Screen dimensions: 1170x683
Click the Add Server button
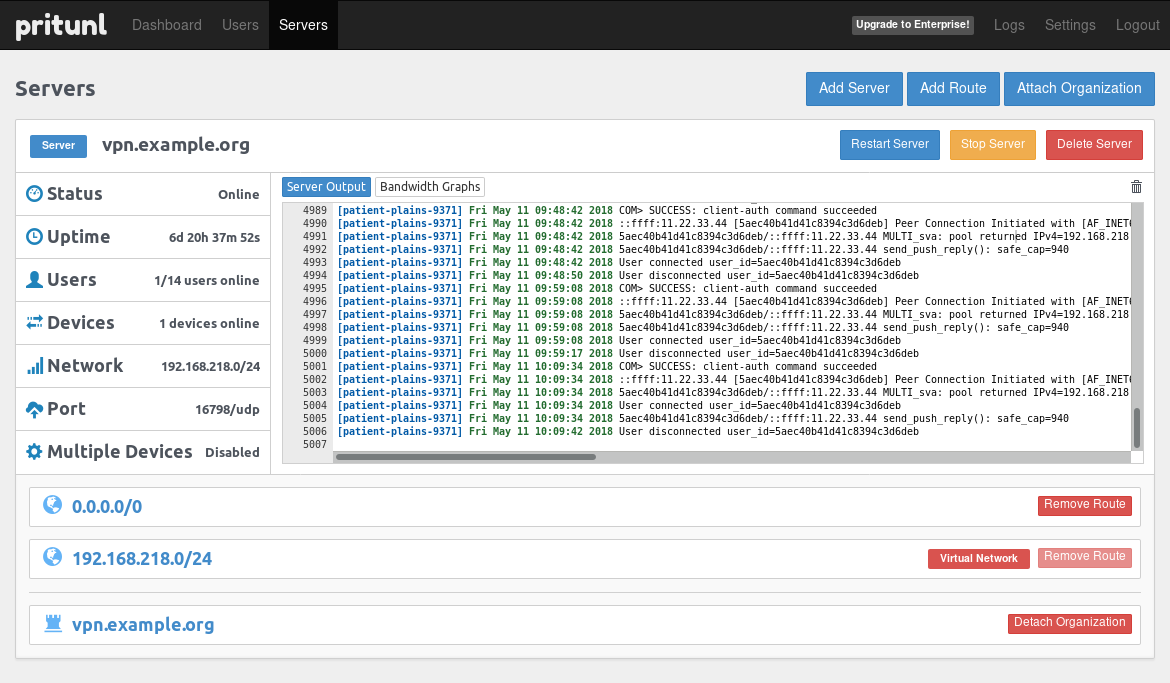[x=854, y=89]
